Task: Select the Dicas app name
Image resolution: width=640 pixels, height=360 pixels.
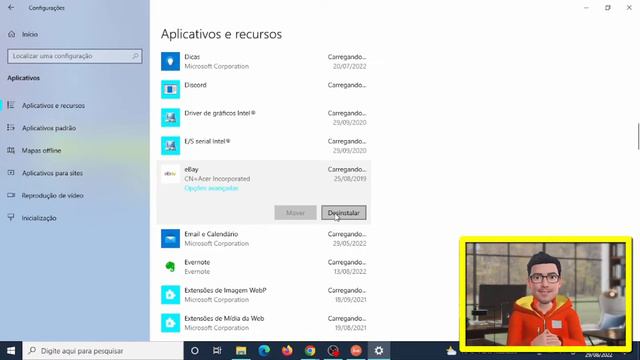Action: pyautogui.click(x=192, y=57)
